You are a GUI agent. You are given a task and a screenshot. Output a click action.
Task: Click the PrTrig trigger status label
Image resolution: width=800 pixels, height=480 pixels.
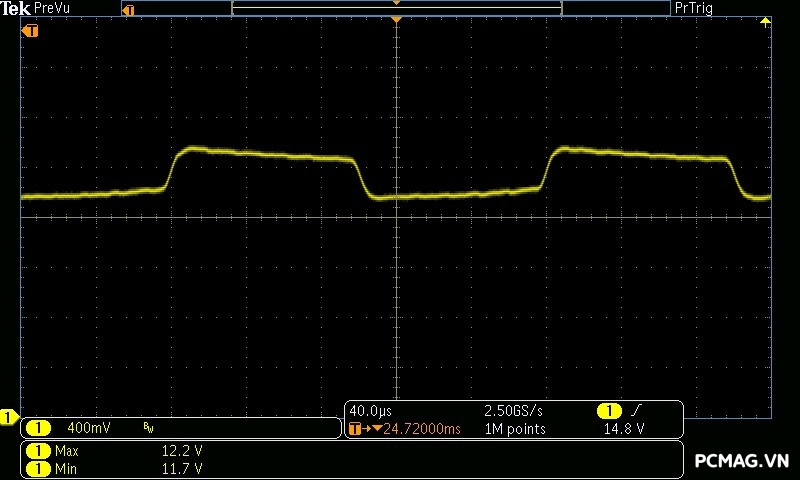694,8
